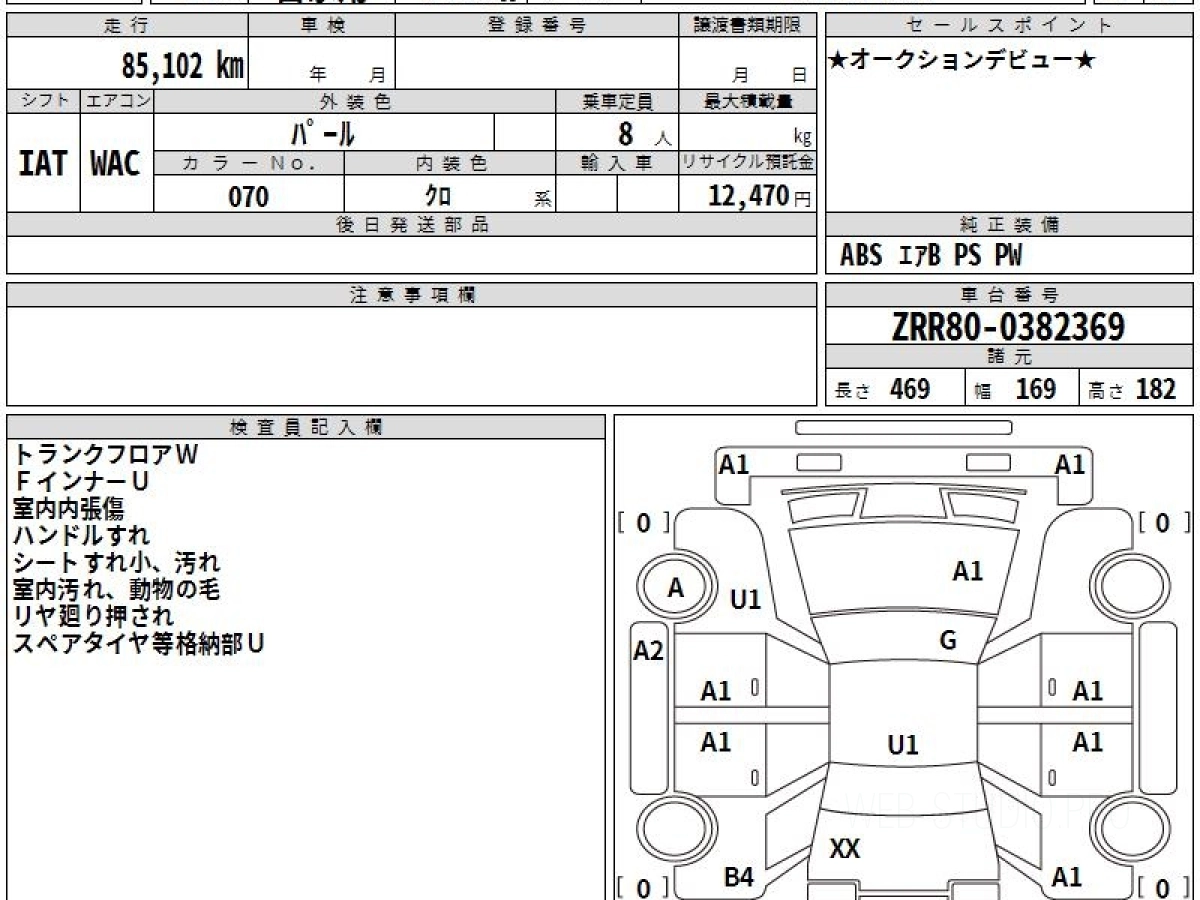
Task: Select the note シートすれ小、汚れ
Action: (x=116, y=563)
